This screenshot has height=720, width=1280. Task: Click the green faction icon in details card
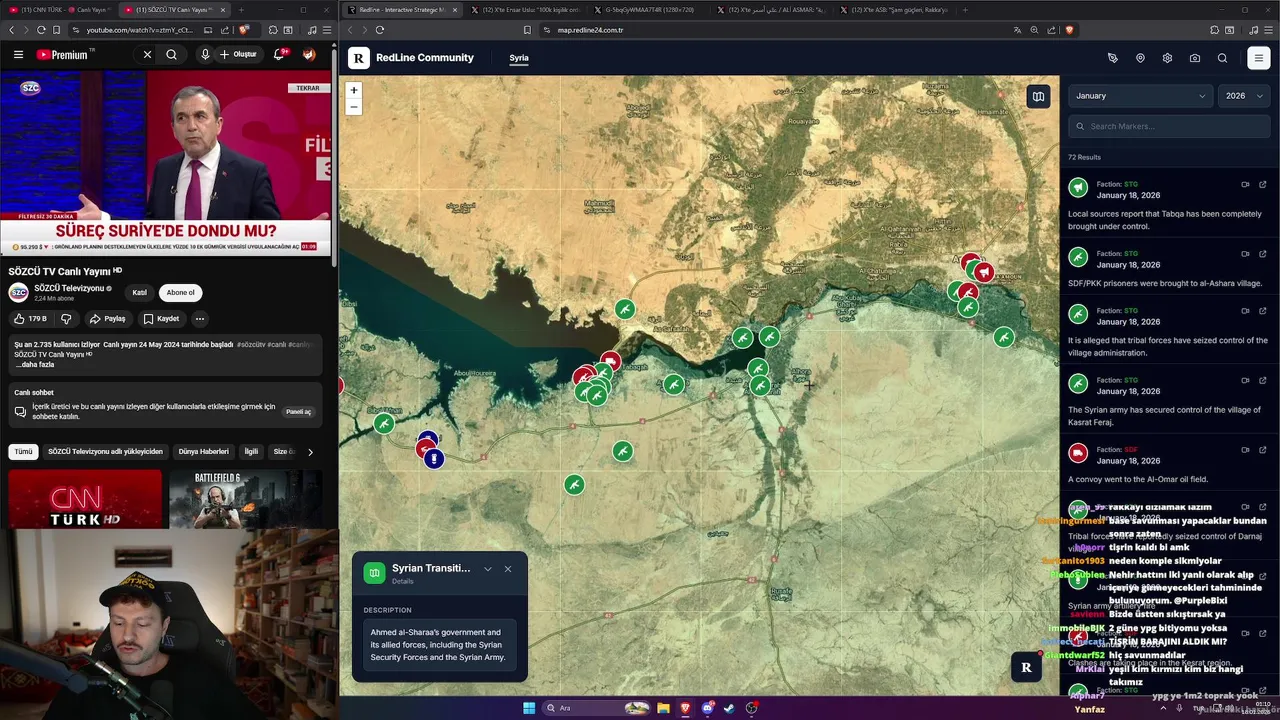tap(374, 573)
